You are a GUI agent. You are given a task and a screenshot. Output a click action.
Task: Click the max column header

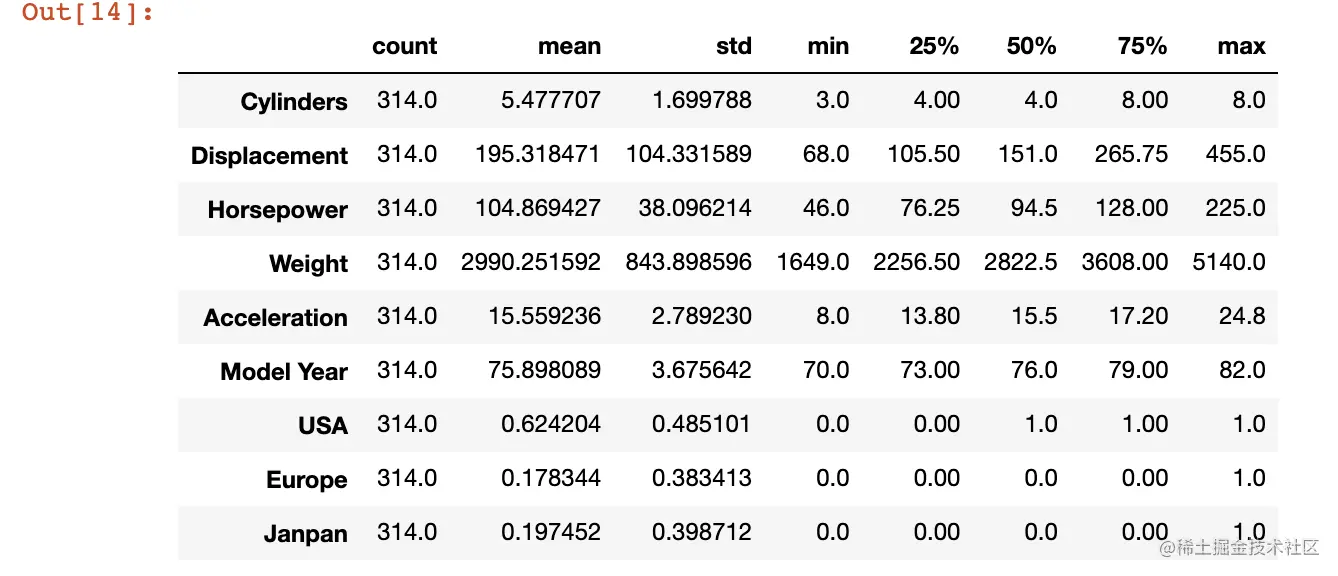pyautogui.click(x=1242, y=46)
